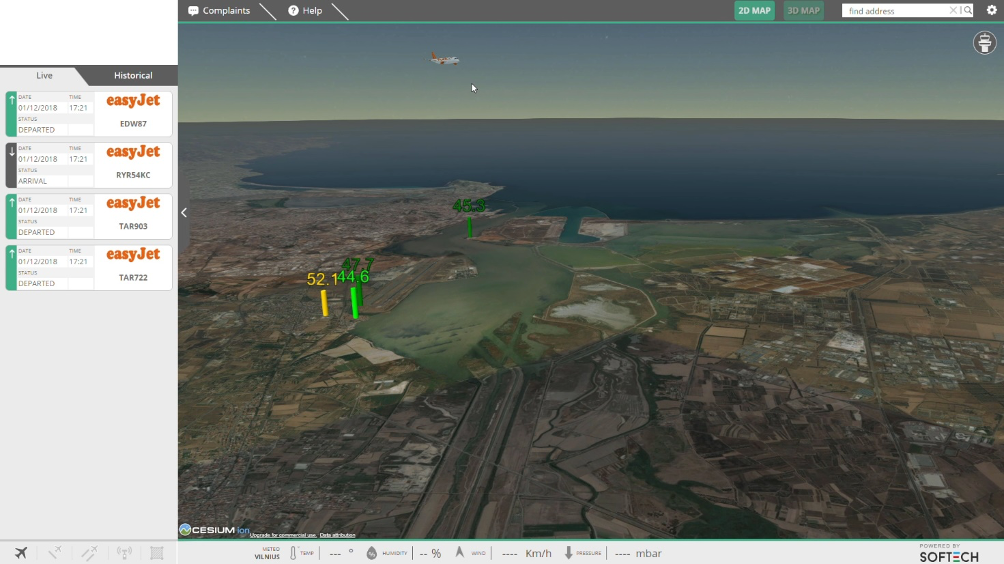Open settings with the gear icon
Image resolution: width=1004 pixels, height=564 pixels.
pyautogui.click(x=991, y=10)
